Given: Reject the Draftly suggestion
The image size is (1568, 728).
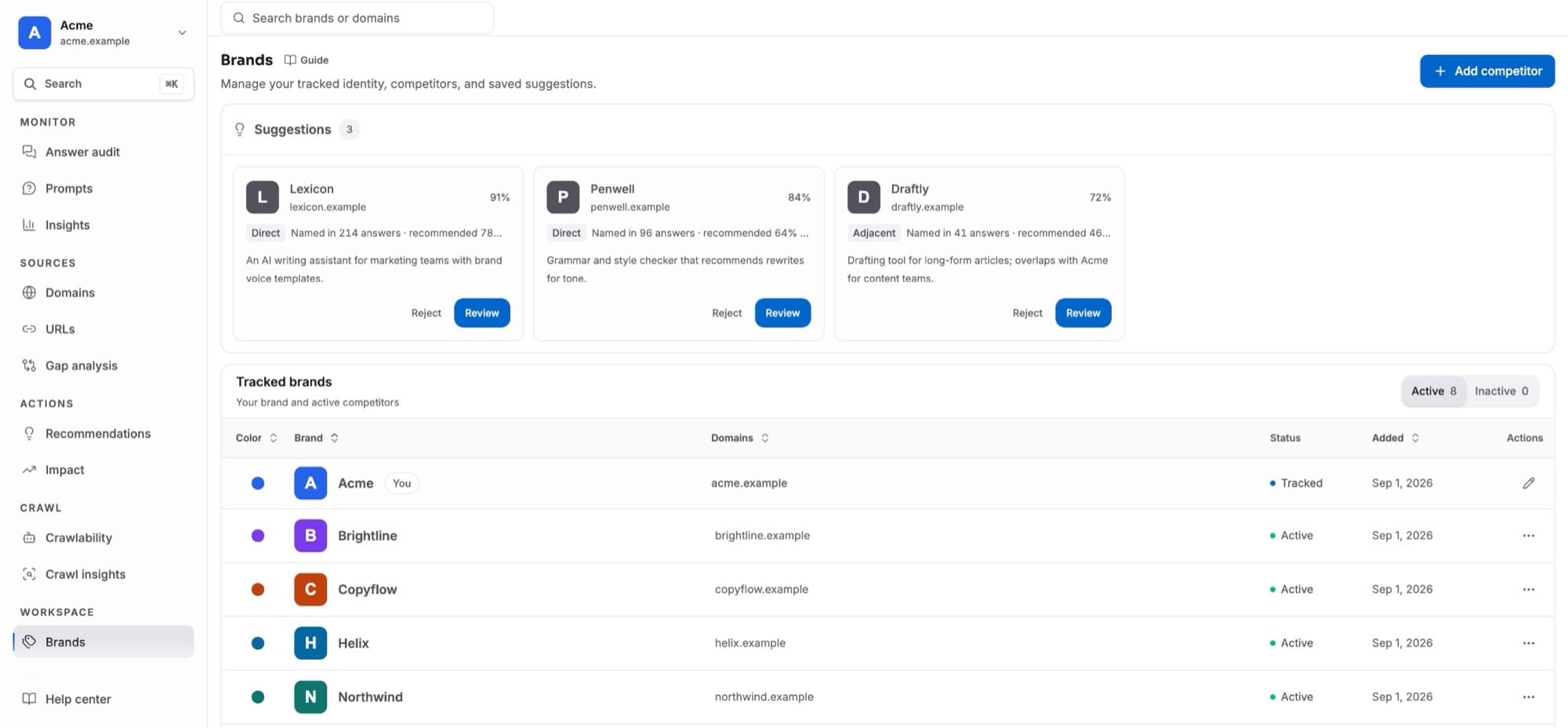Looking at the screenshot, I should (x=1027, y=313).
